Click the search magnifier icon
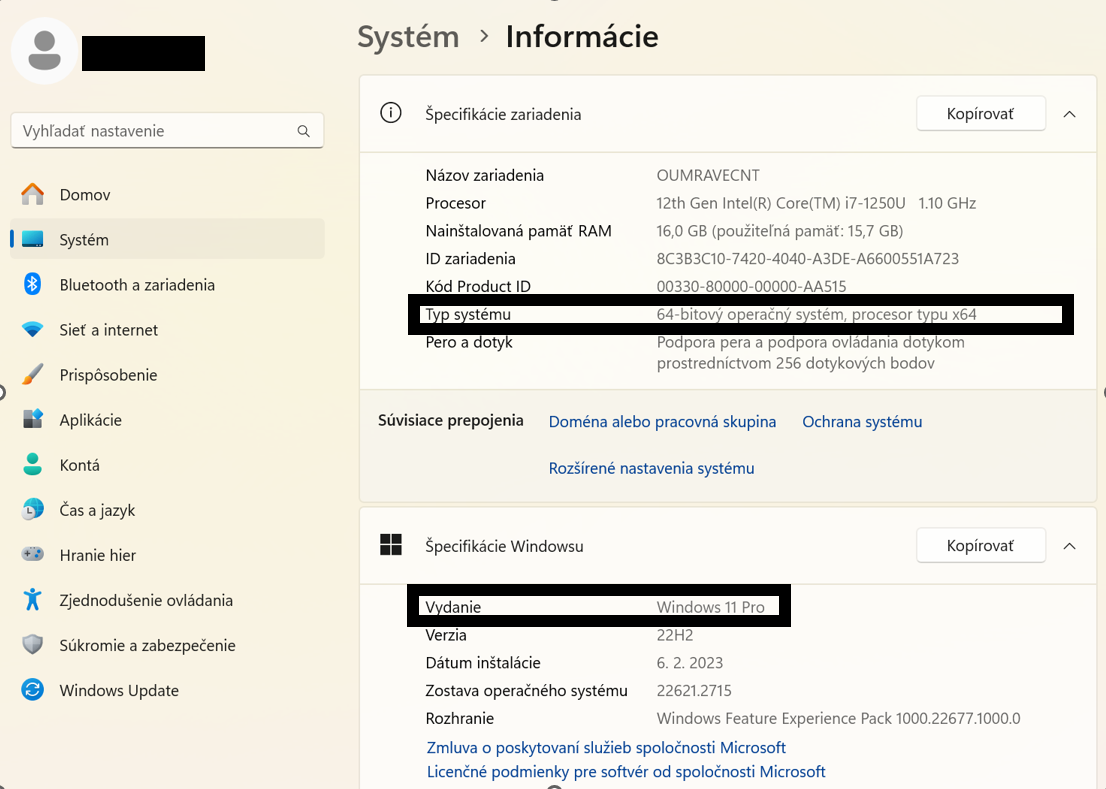 point(303,131)
